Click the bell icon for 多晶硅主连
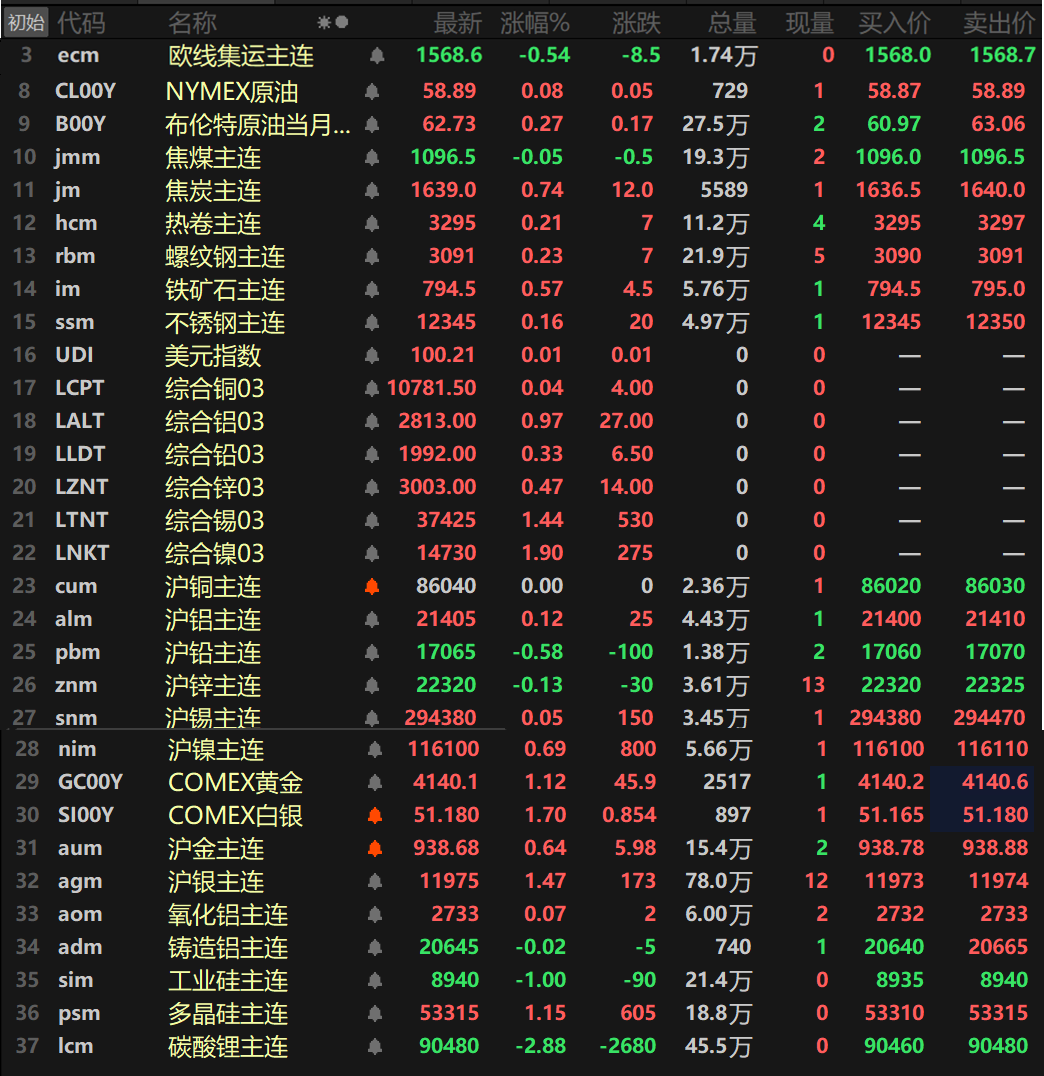 (x=375, y=1013)
